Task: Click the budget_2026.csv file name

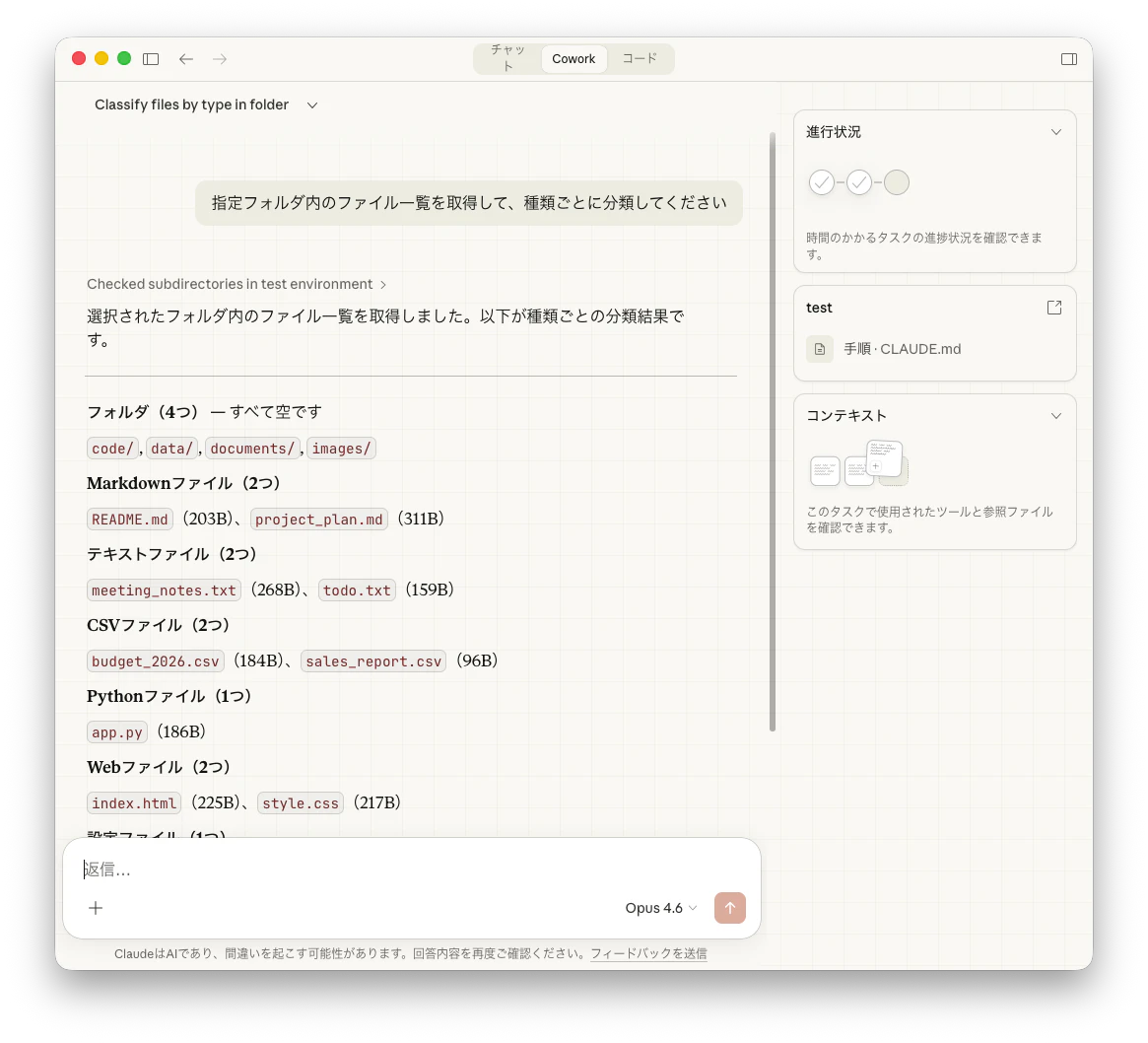Action: pyautogui.click(x=156, y=661)
